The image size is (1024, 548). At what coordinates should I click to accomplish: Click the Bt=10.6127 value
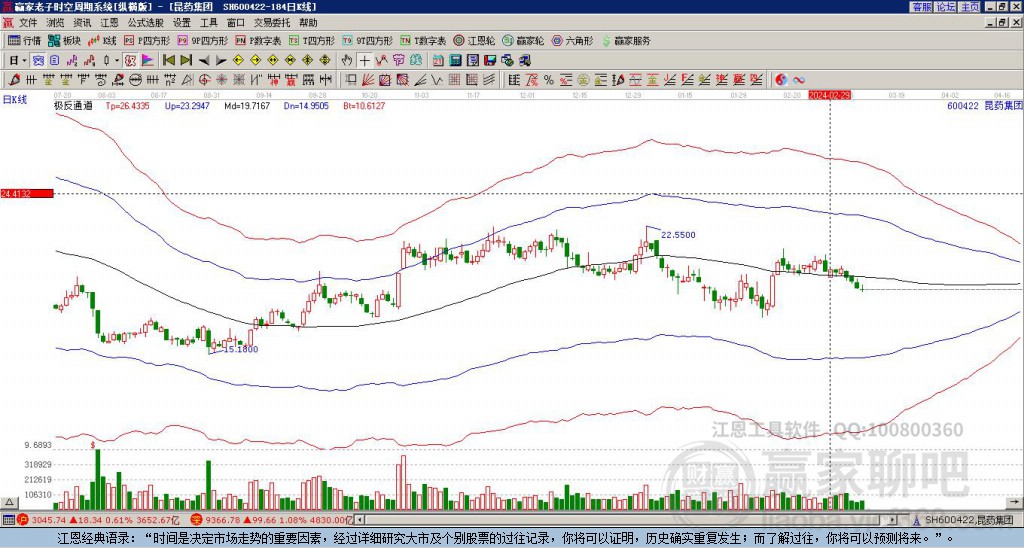coord(364,105)
